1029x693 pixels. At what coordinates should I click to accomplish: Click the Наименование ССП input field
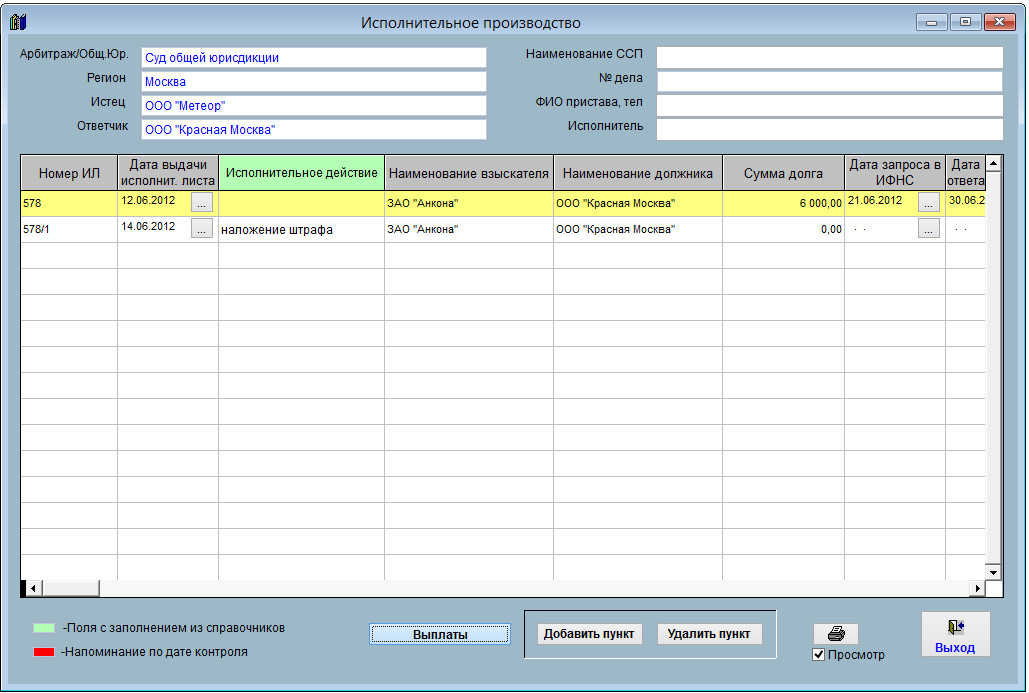829,57
